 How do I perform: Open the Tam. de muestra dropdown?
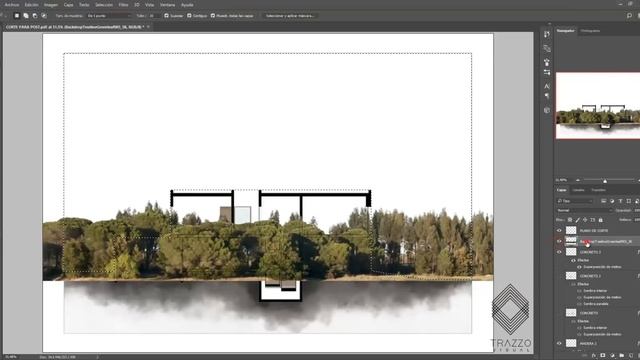click(109, 16)
